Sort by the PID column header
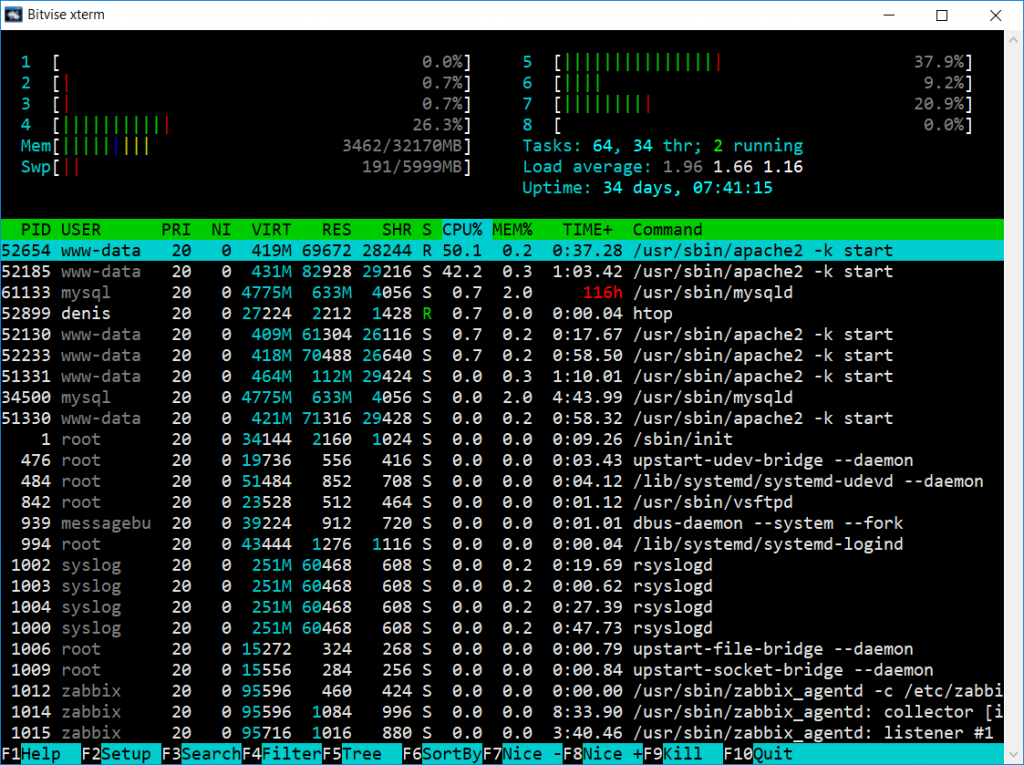The height and width of the screenshot is (765, 1024). coord(36,229)
